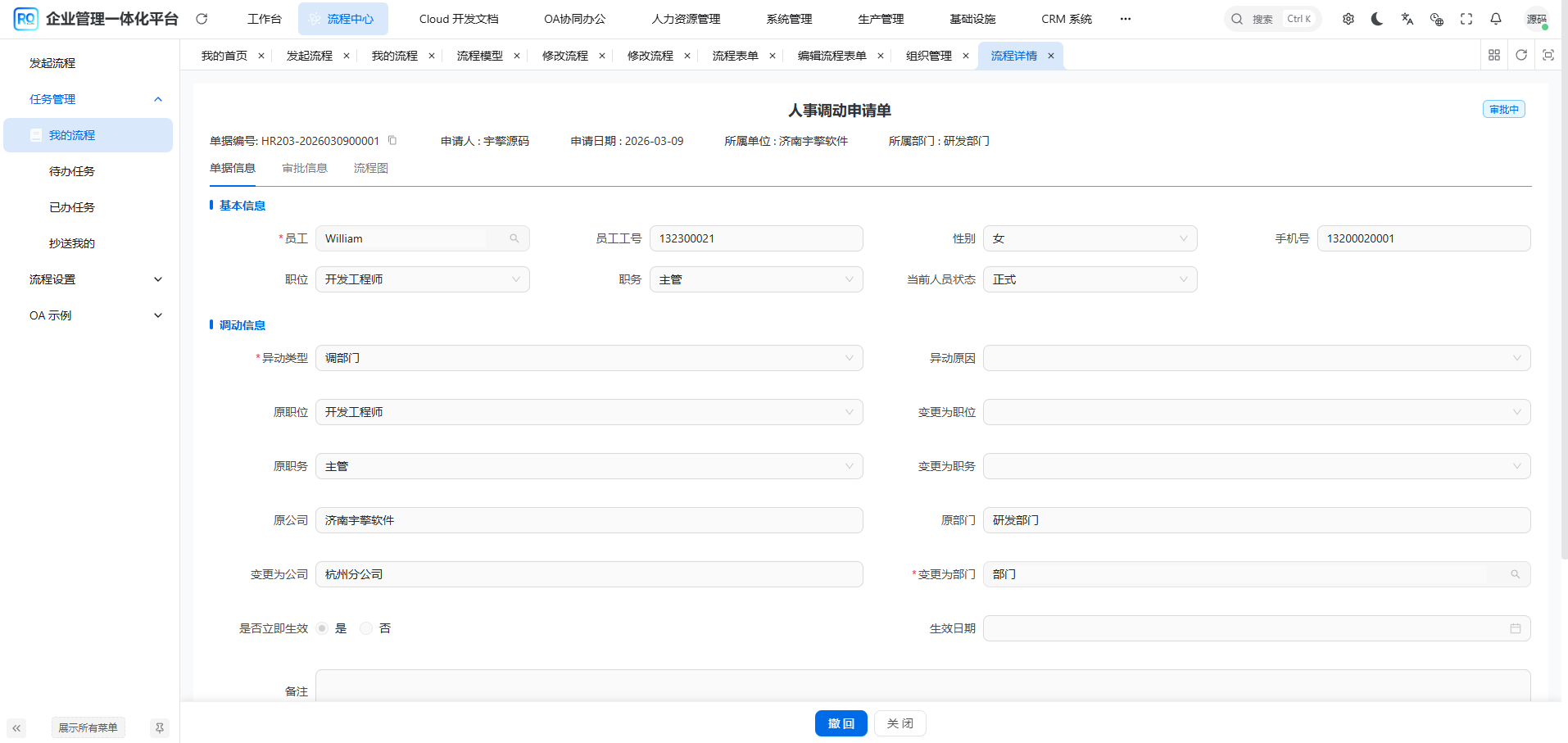Open the 异动类型 dropdown

point(588,358)
